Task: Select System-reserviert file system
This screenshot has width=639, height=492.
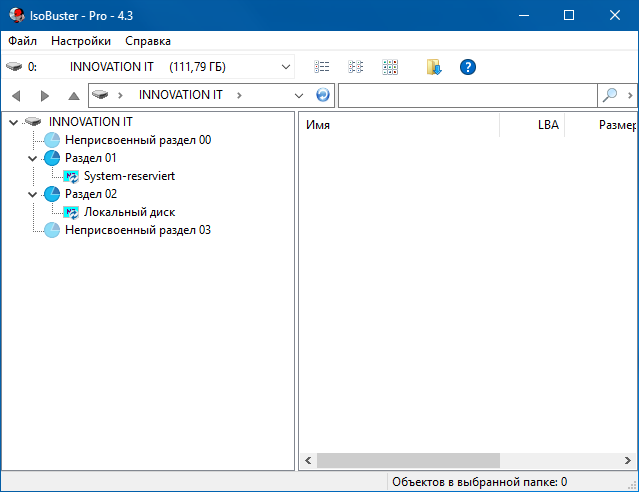Action: point(129,176)
